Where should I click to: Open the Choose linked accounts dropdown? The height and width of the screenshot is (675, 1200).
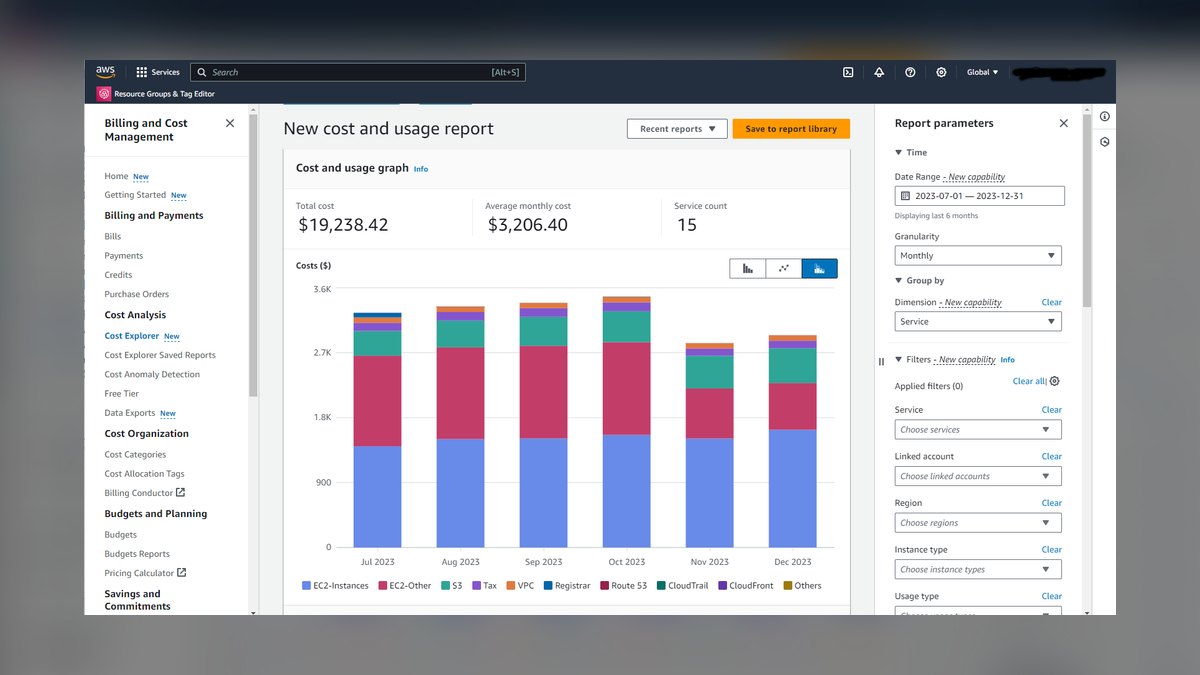978,476
